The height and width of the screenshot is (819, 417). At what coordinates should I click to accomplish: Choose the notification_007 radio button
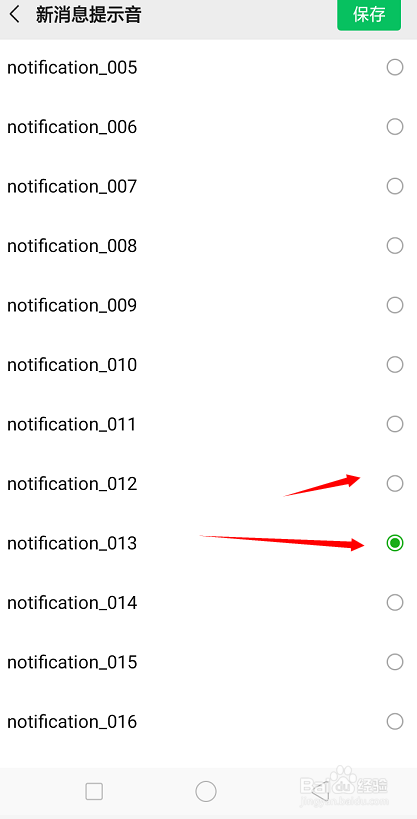[x=395, y=186]
